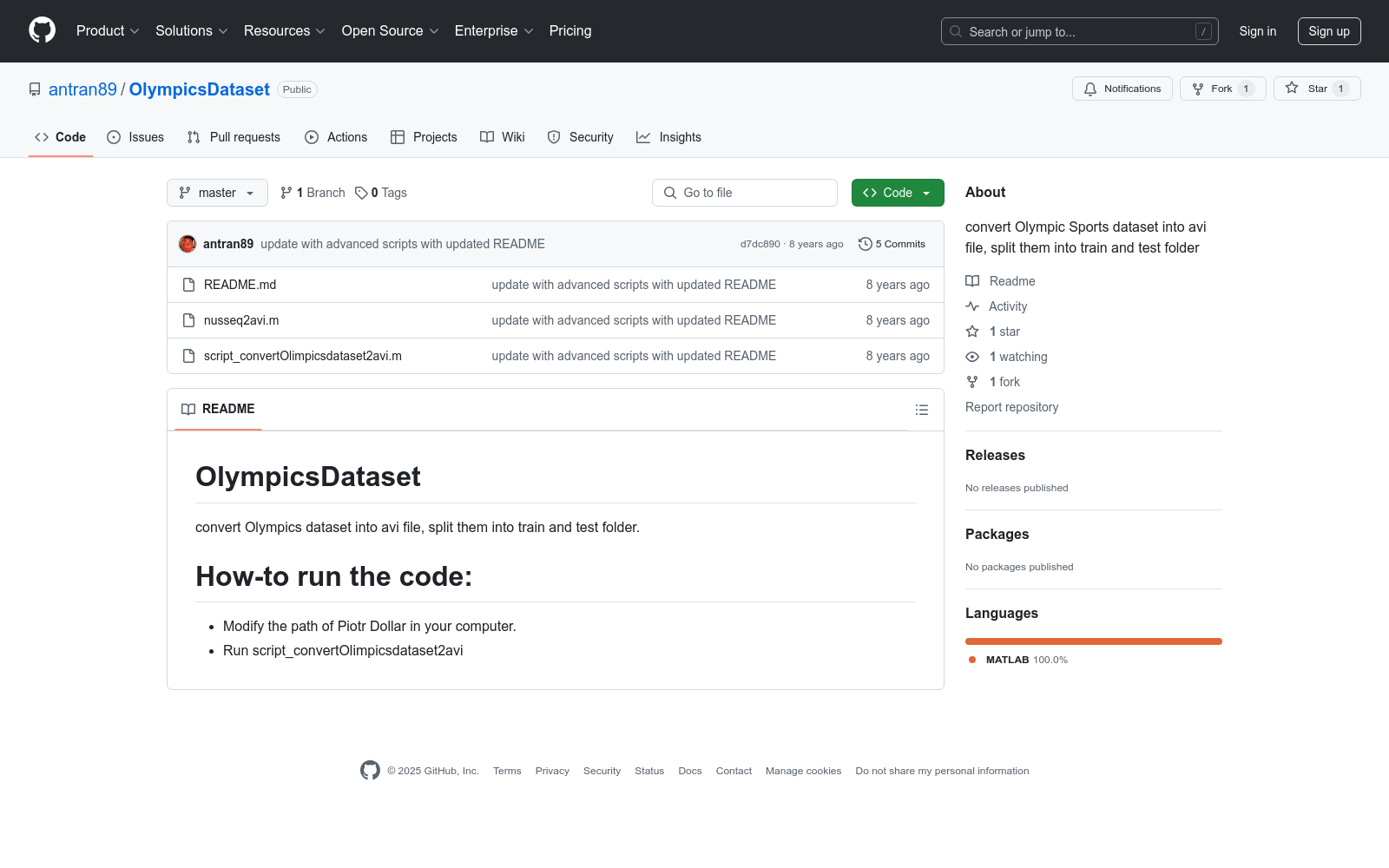
Task: Click the branch icon beside 1 Branch
Action: [286, 193]
